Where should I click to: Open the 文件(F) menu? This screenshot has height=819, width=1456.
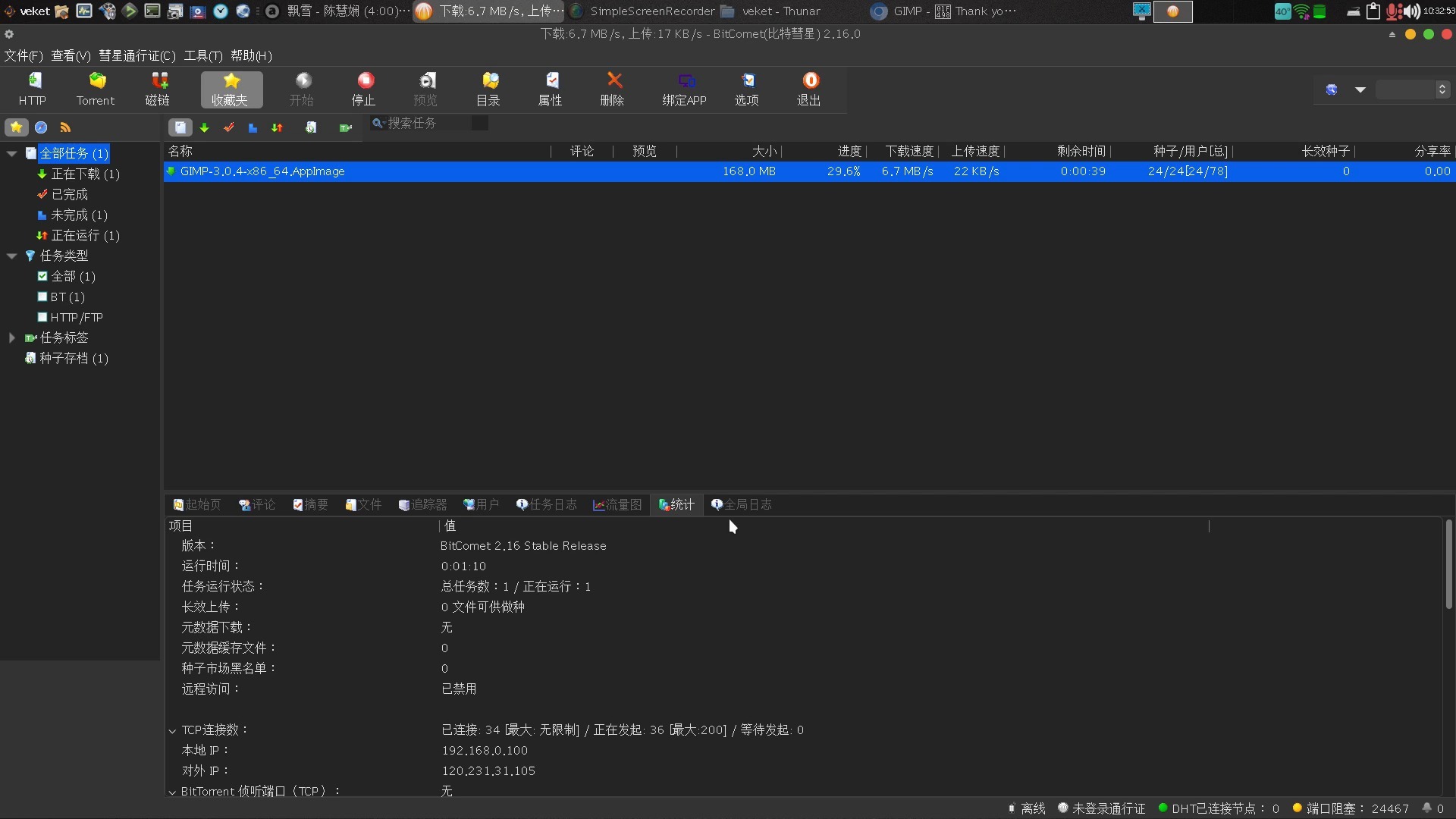point(24,55)
